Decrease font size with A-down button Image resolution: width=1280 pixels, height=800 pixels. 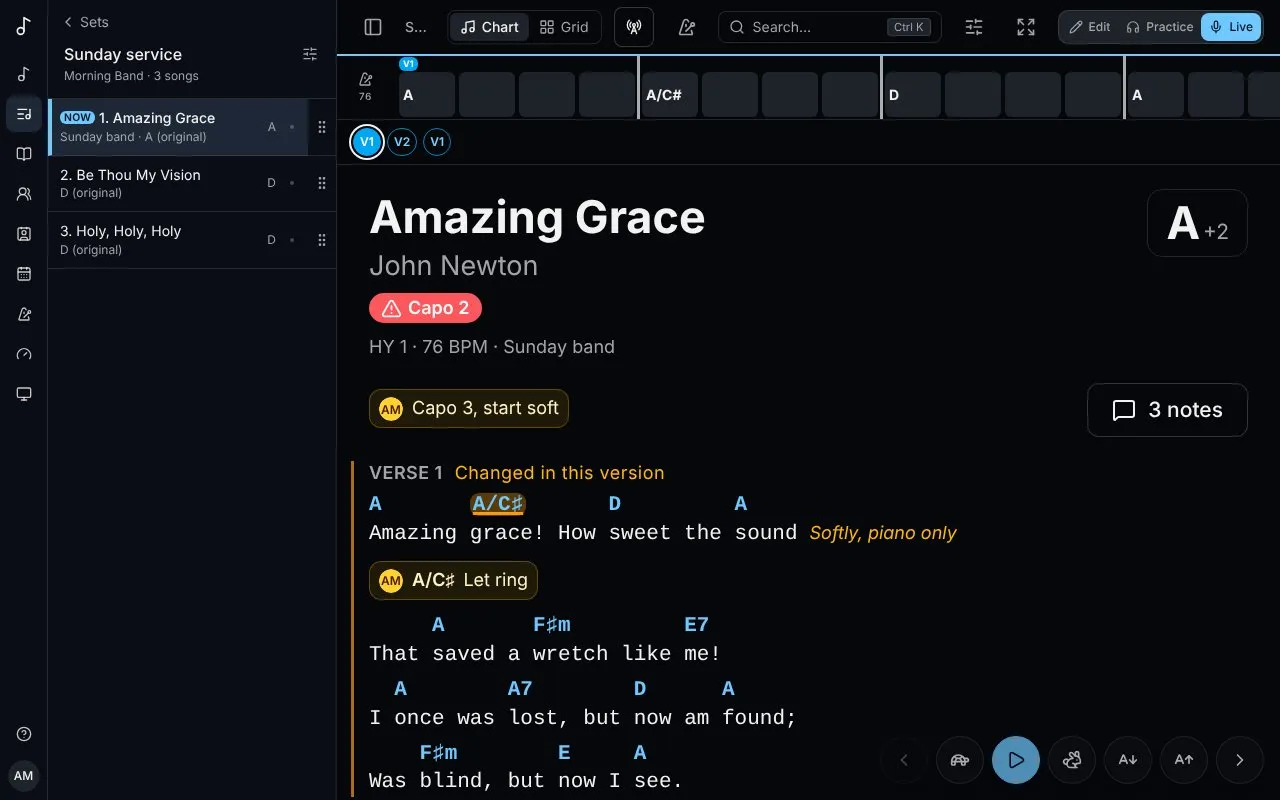point(1128,760)
